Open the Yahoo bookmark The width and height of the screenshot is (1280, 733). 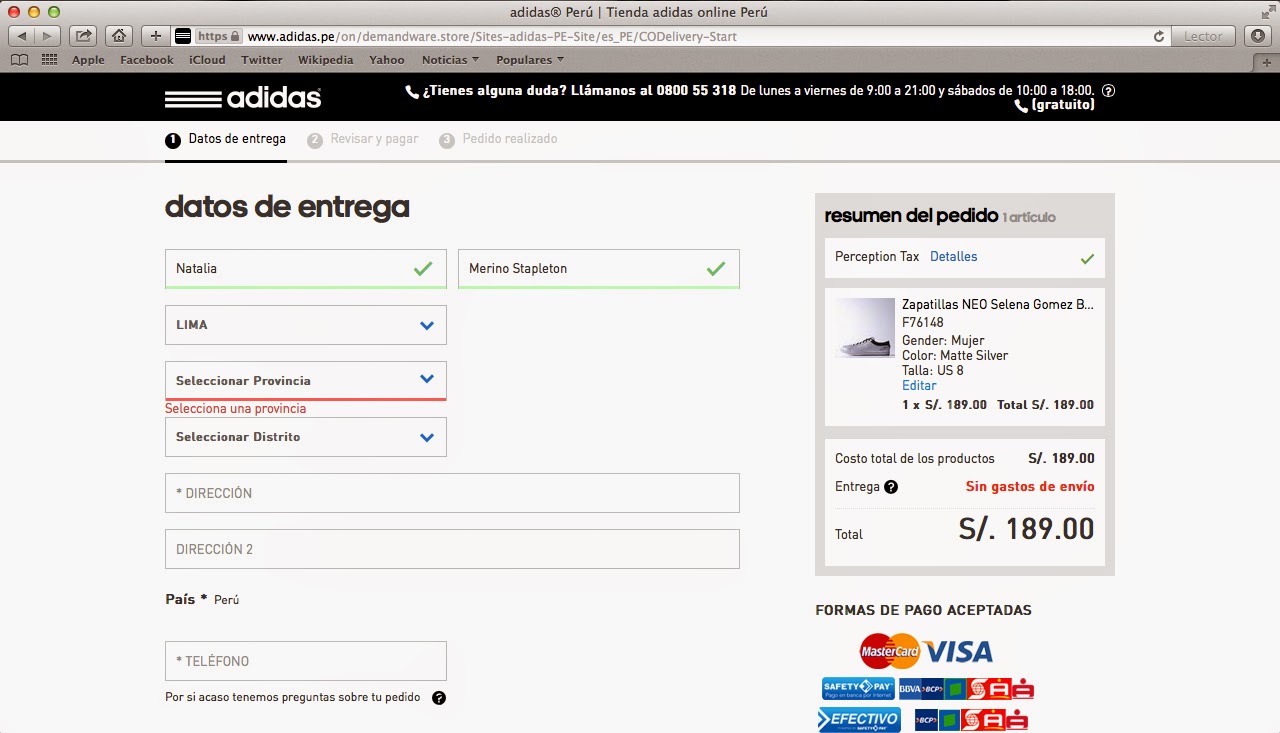click(387, 60)
